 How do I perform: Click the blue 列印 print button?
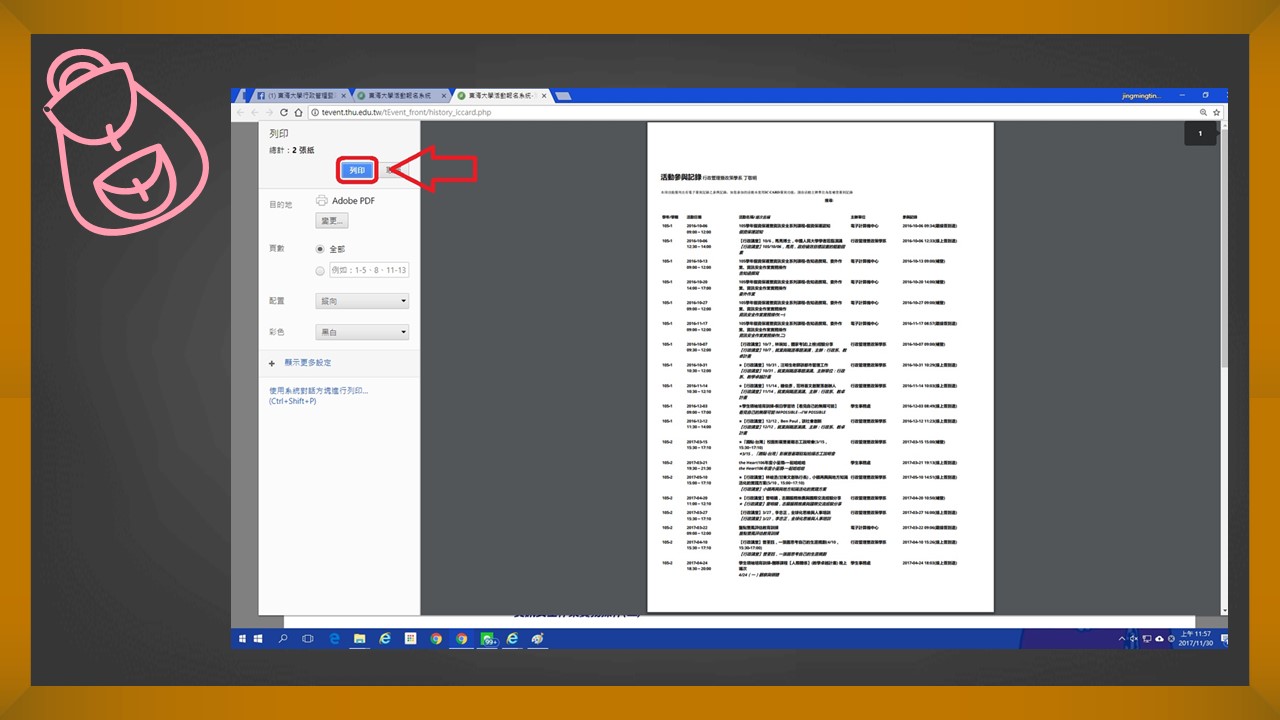356,171
